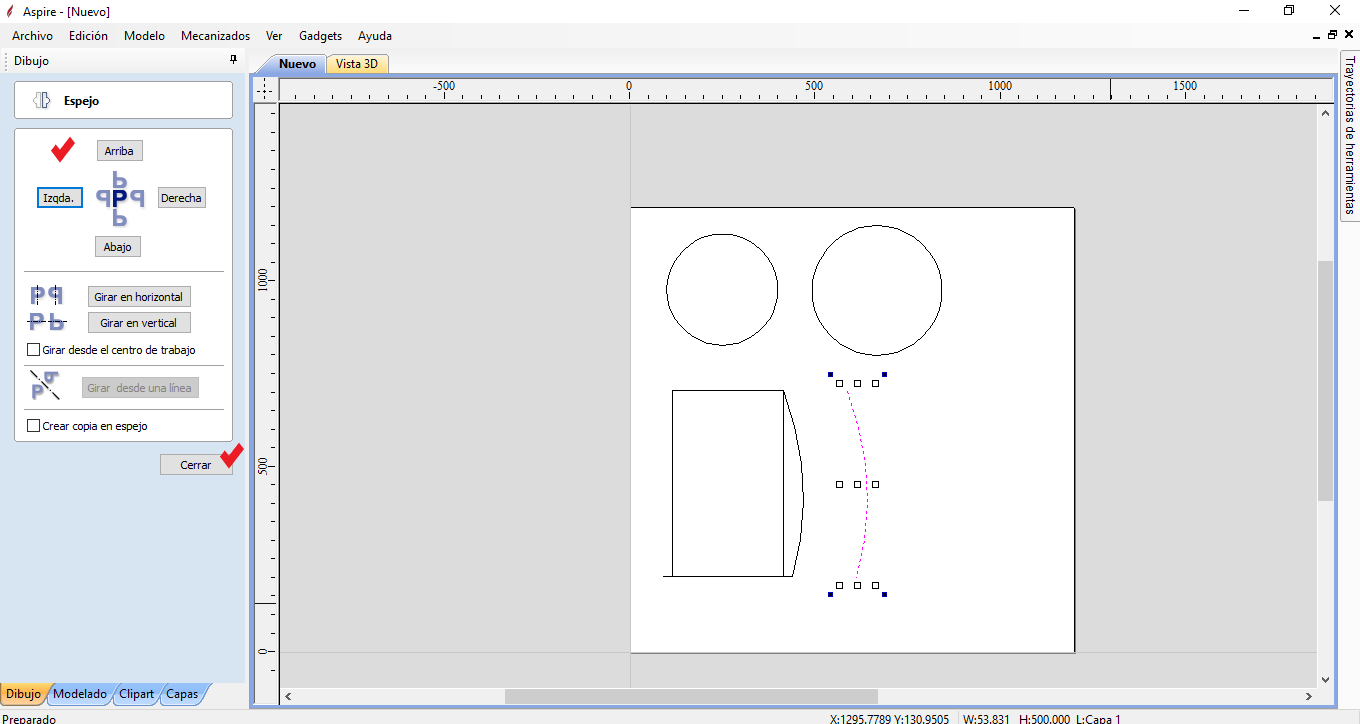Screen dimensions: 1360x724
Task: Click Girar en horizontal button
Action: pos(139,297)
